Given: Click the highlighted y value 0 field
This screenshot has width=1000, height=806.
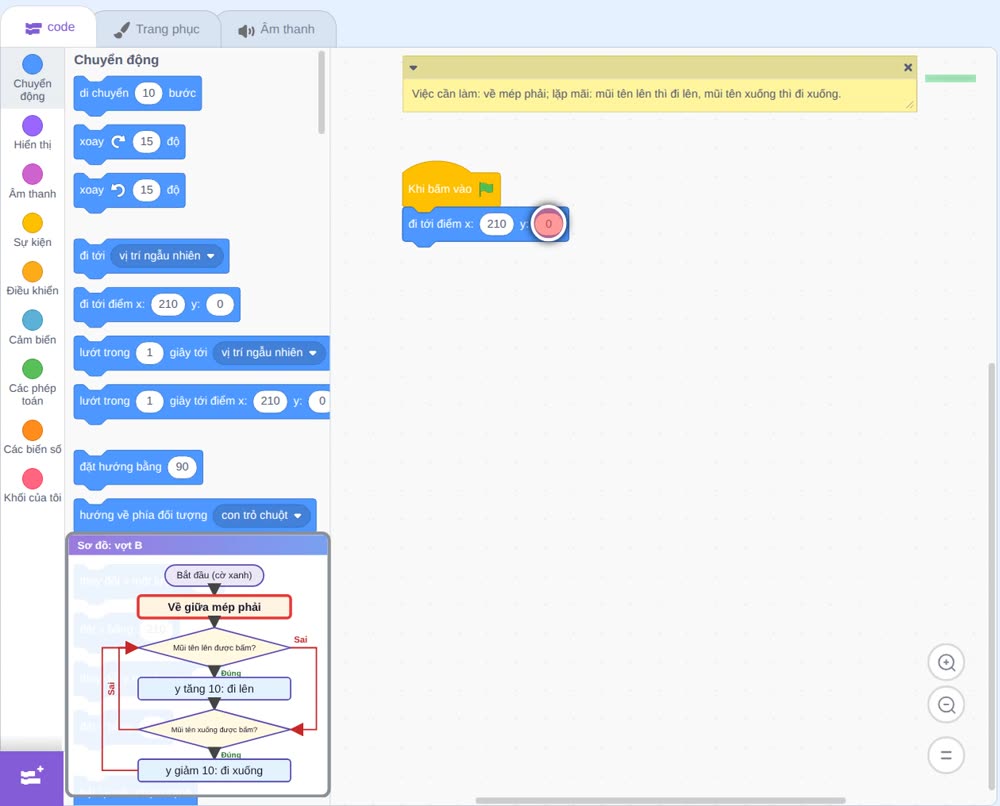Looking at the screenshot, I should point(548,224).
